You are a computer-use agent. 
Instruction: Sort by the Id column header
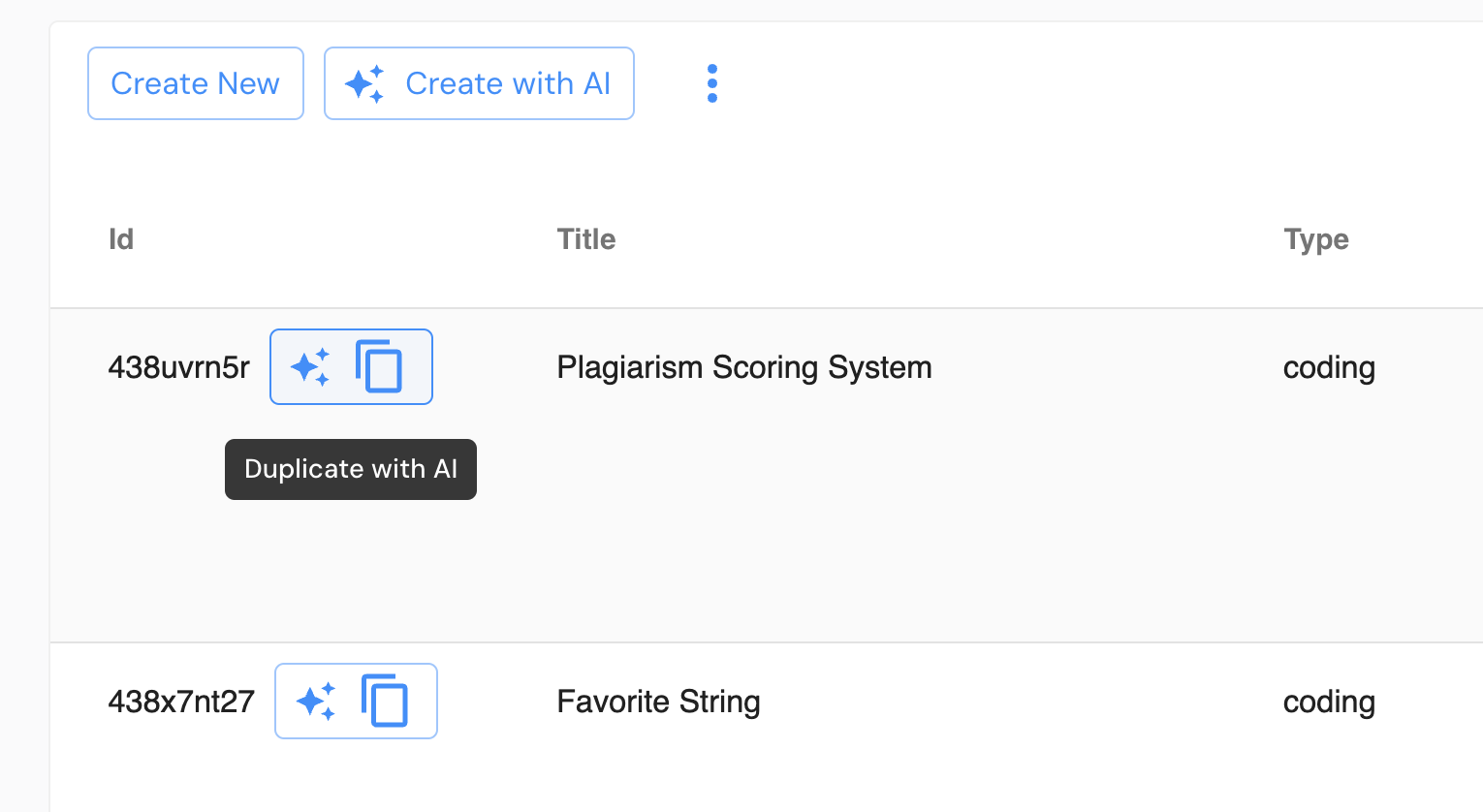(121, 239)
